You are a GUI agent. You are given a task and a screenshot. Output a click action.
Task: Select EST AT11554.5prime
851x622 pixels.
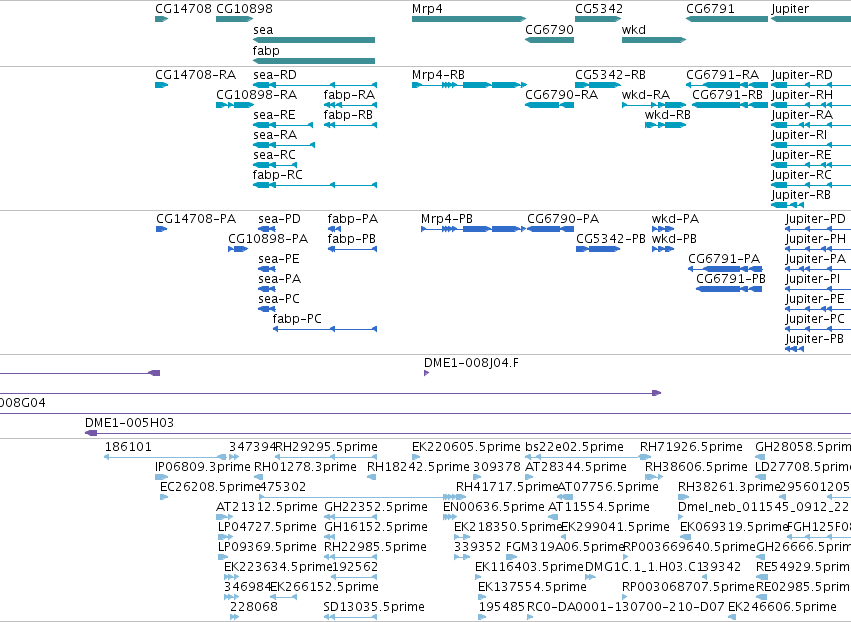(x=552, y=517)
